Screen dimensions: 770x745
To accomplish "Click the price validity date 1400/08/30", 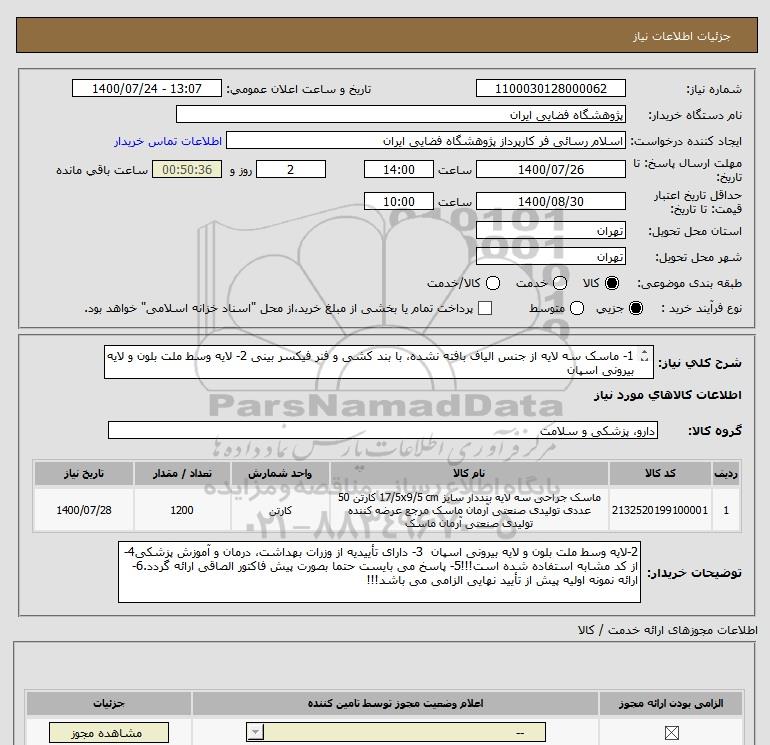I will [550, 201].
